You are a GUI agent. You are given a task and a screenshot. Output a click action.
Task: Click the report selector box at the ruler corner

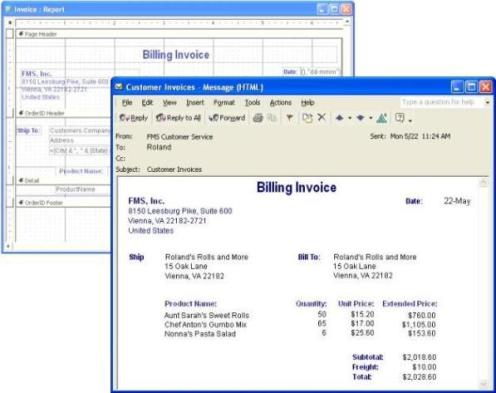click(x=10, y=23)
